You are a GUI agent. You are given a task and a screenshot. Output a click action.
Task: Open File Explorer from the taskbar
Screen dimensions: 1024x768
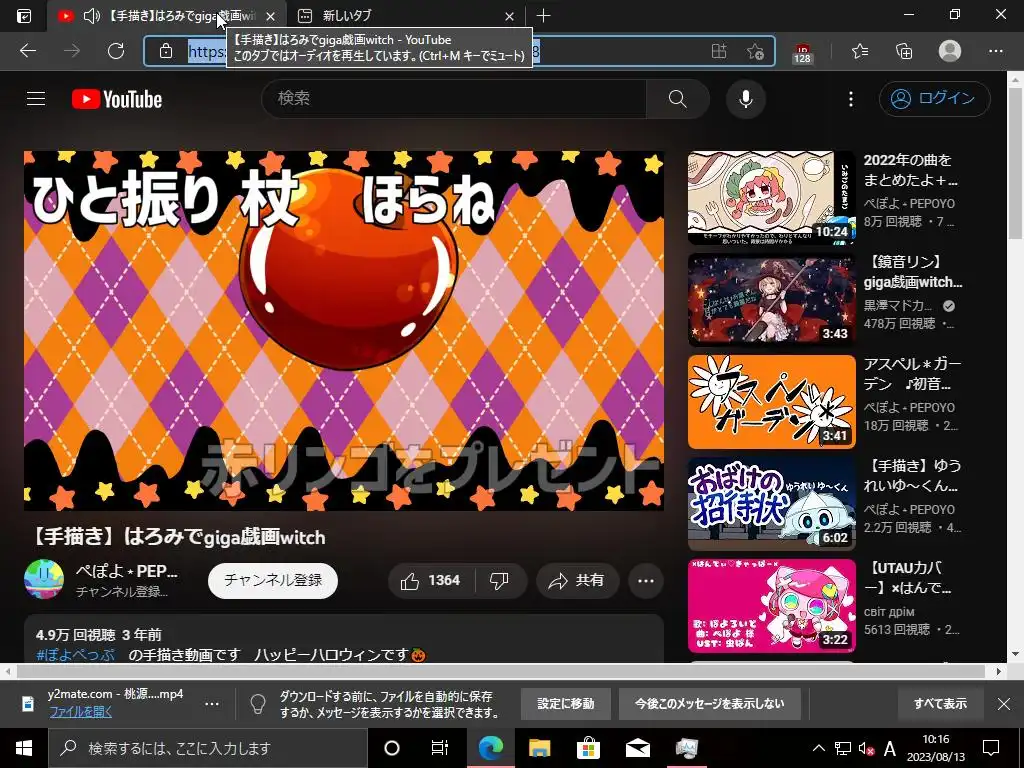pos(539,748)
